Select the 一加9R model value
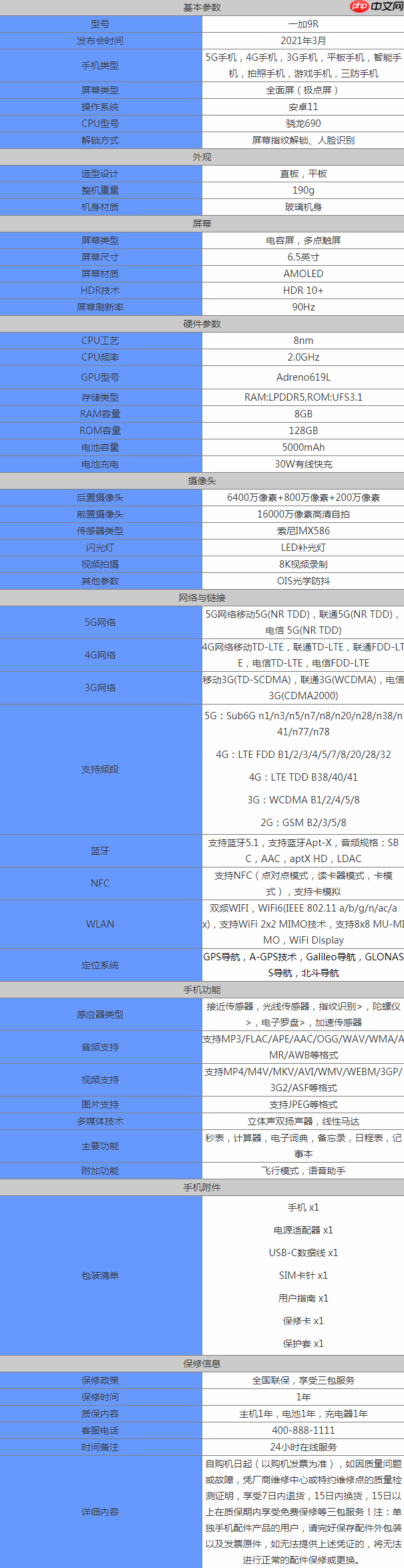Image resolution: width=404 pixels, height=1568 pixels. 303,24
